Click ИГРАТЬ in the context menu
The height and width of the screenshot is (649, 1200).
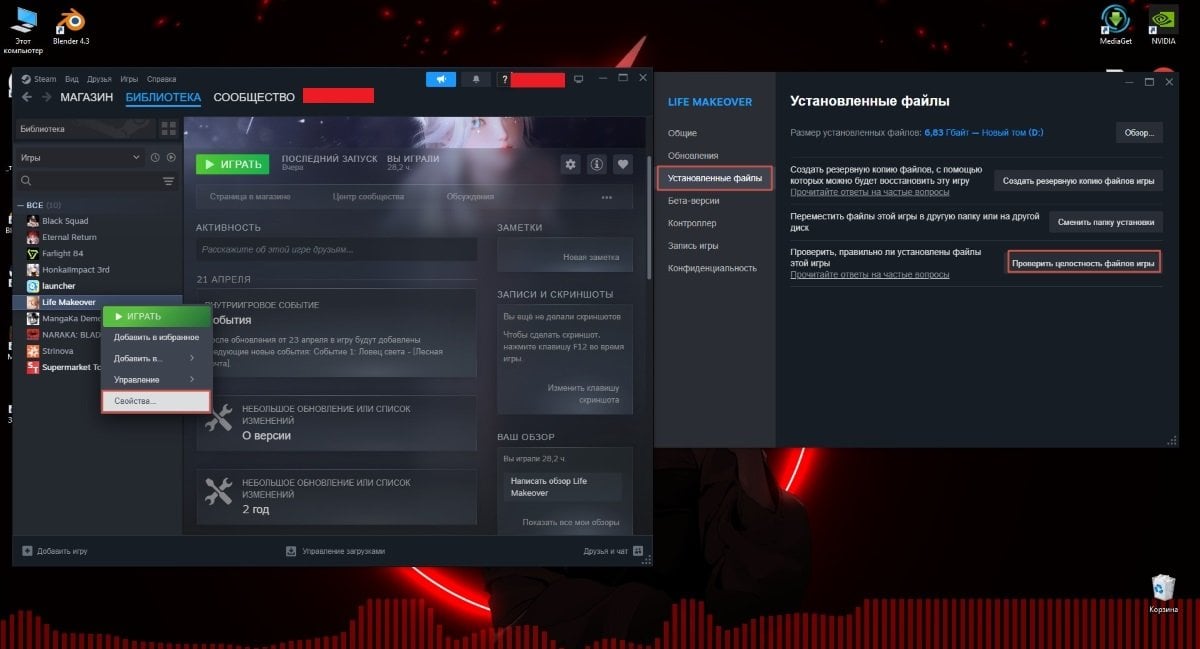coord(156,316)
